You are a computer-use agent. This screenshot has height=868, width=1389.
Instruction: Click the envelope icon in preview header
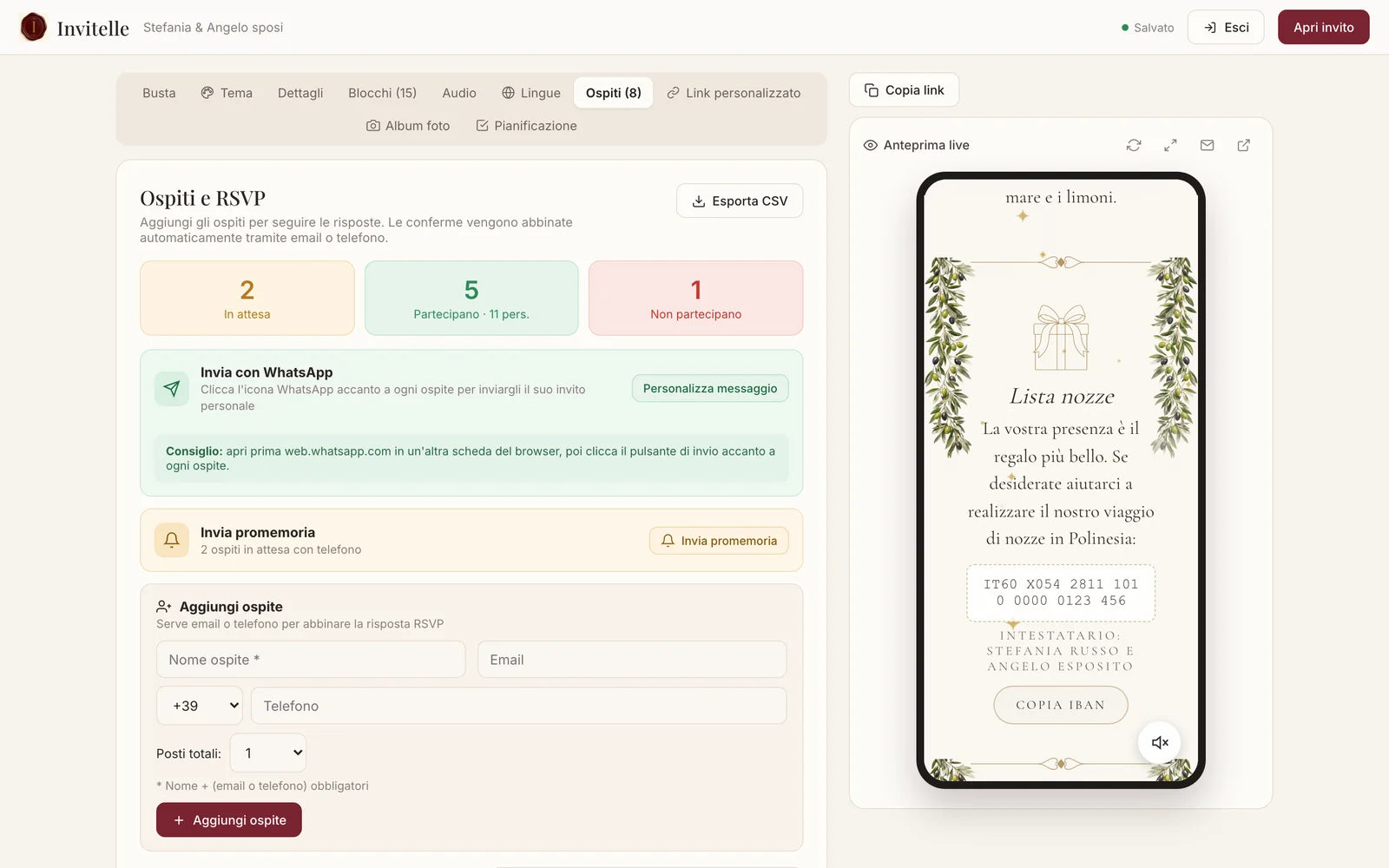1207,145
